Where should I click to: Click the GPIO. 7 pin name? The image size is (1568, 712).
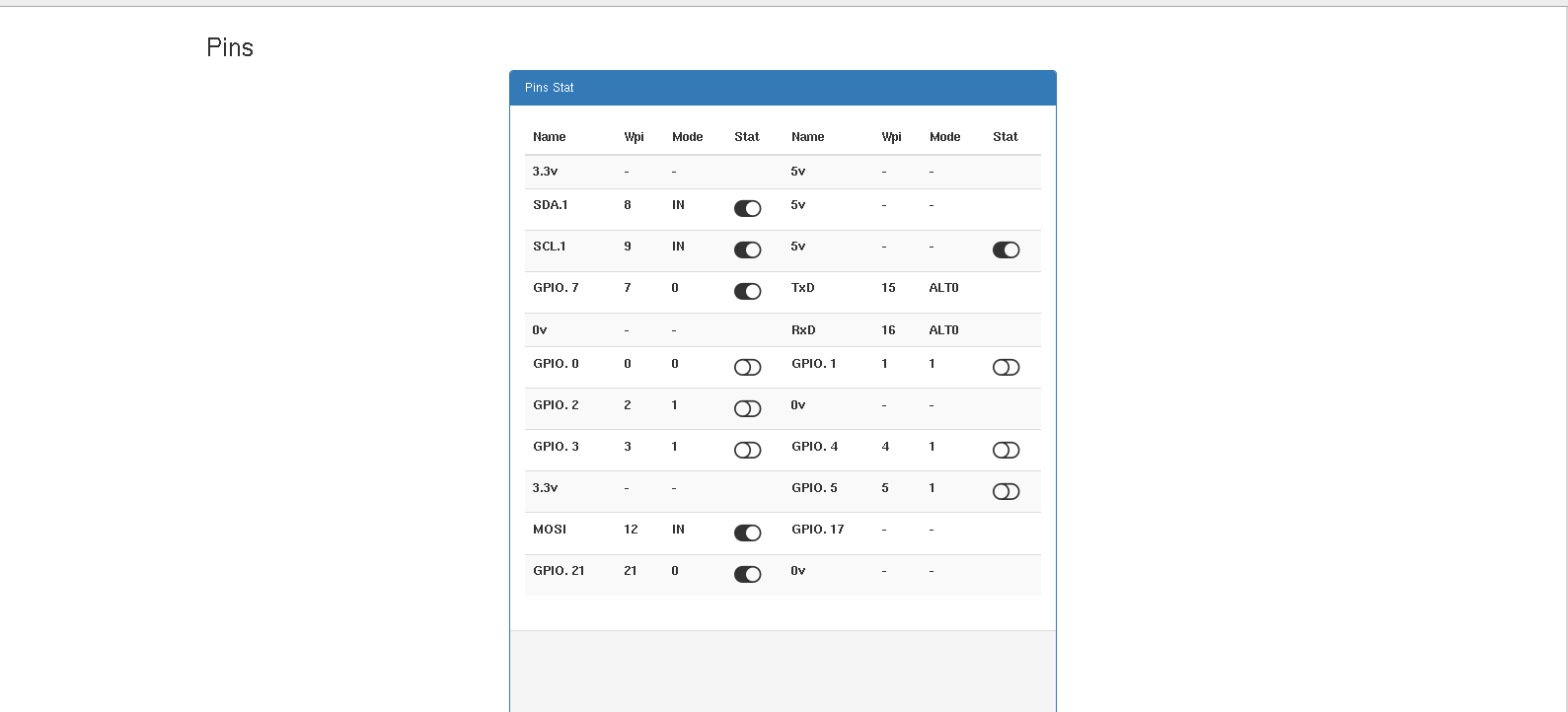coord(556,288)
